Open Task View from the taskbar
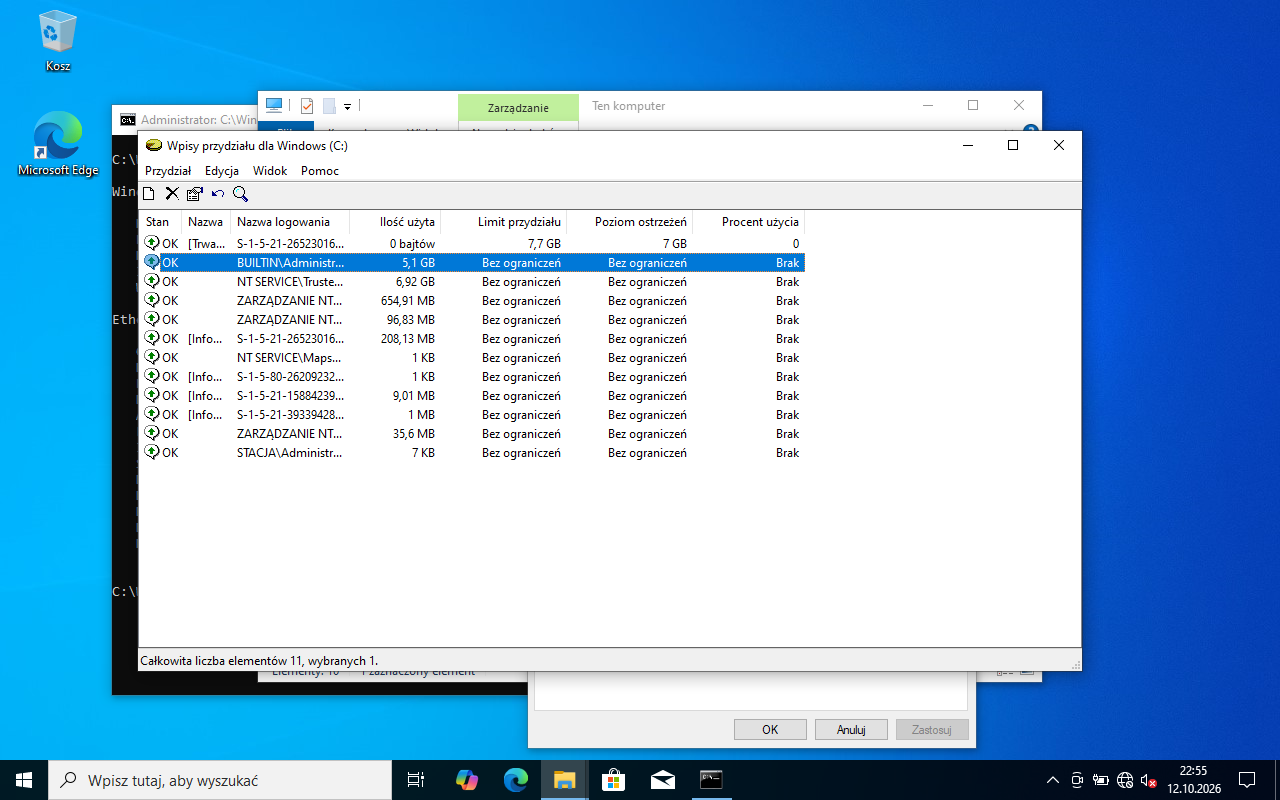Screen dimensions: 1280x800 416,780
